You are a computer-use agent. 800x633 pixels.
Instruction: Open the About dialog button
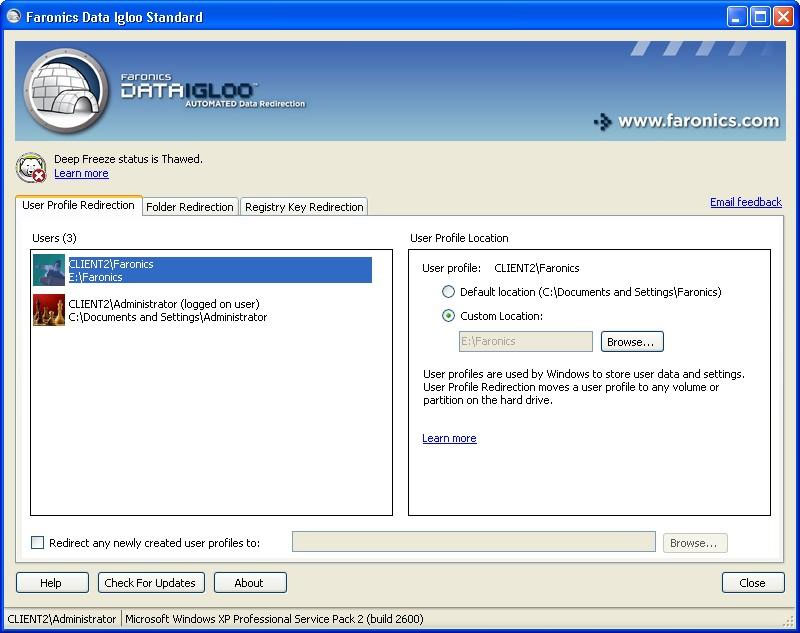pyautogui.click(x=250, y=583)
